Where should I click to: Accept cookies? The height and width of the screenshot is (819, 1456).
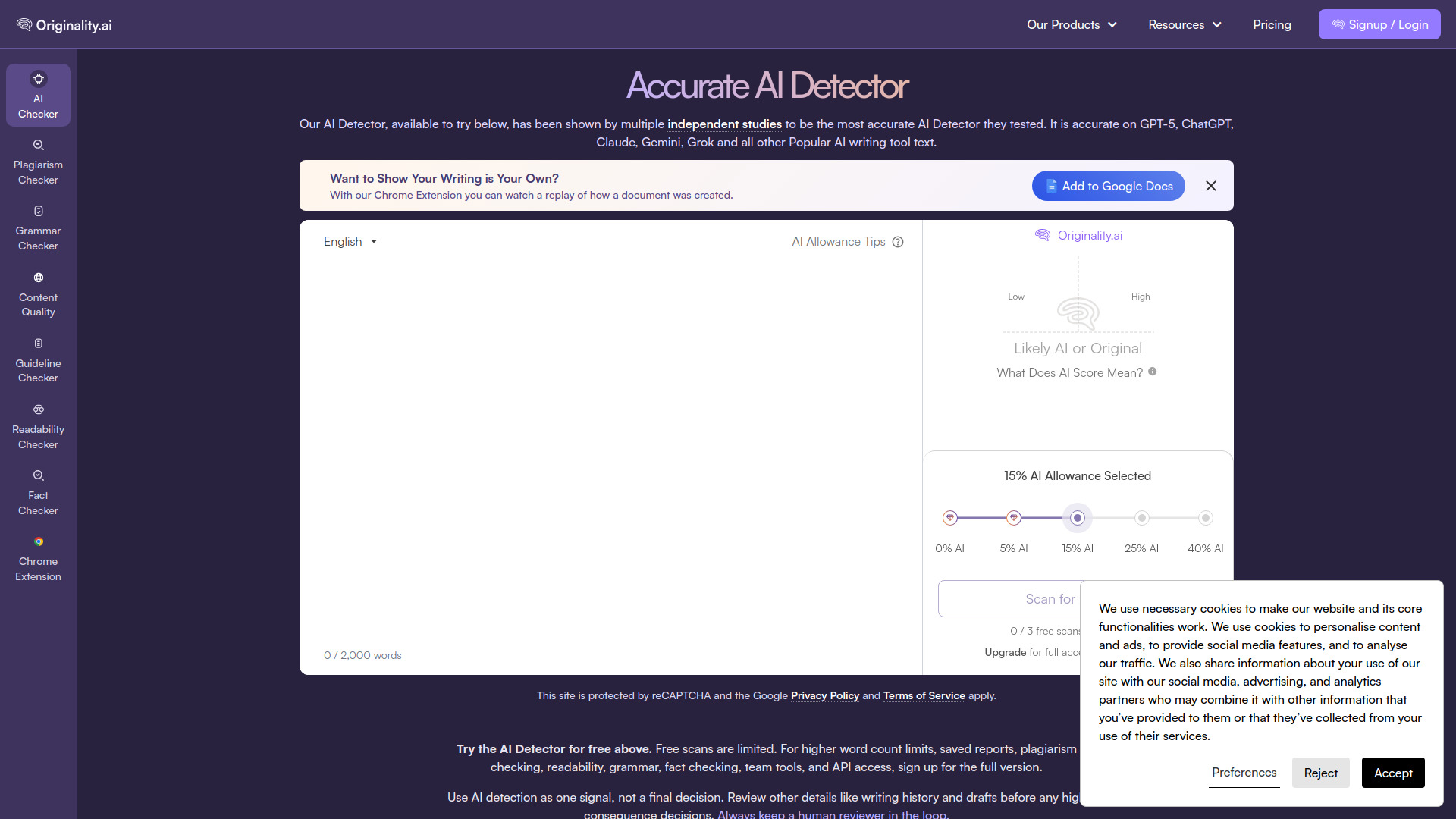tap(1393, 773)
